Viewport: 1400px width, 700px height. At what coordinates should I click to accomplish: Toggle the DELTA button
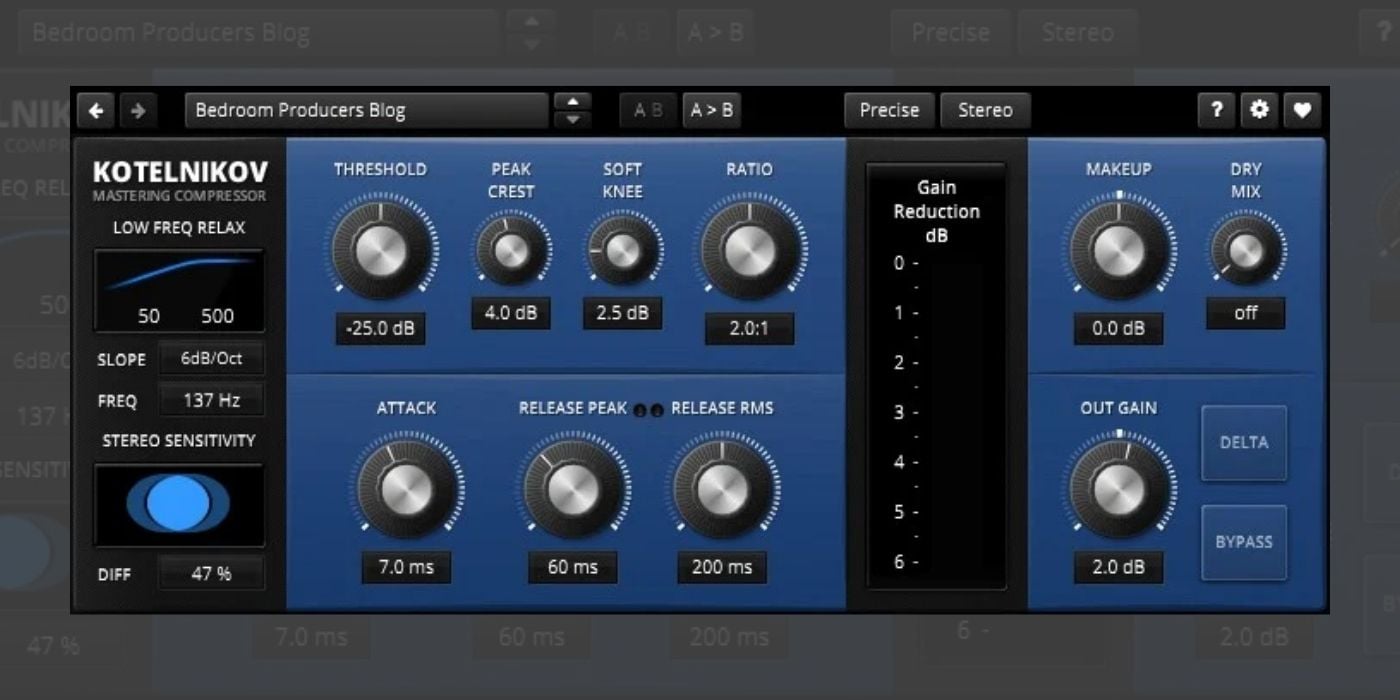1244,443
